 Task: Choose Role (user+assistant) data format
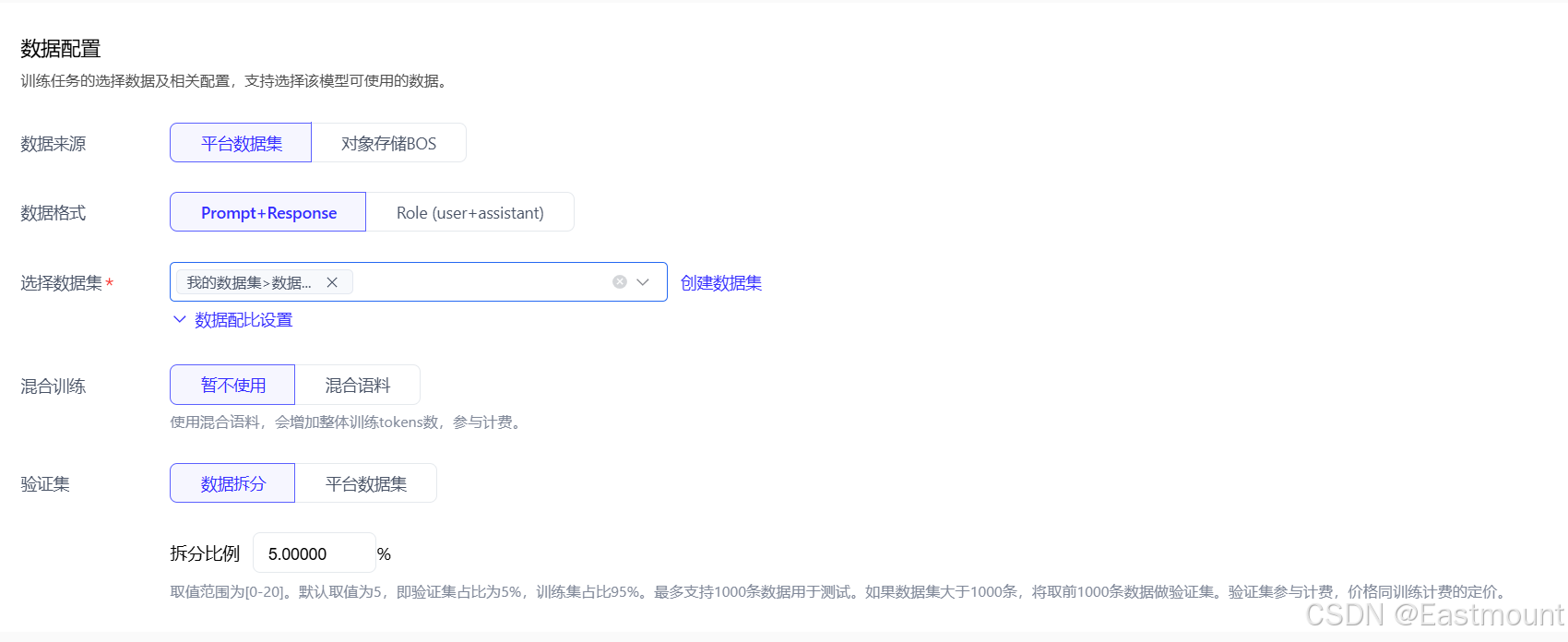click(x=469, y=212)
